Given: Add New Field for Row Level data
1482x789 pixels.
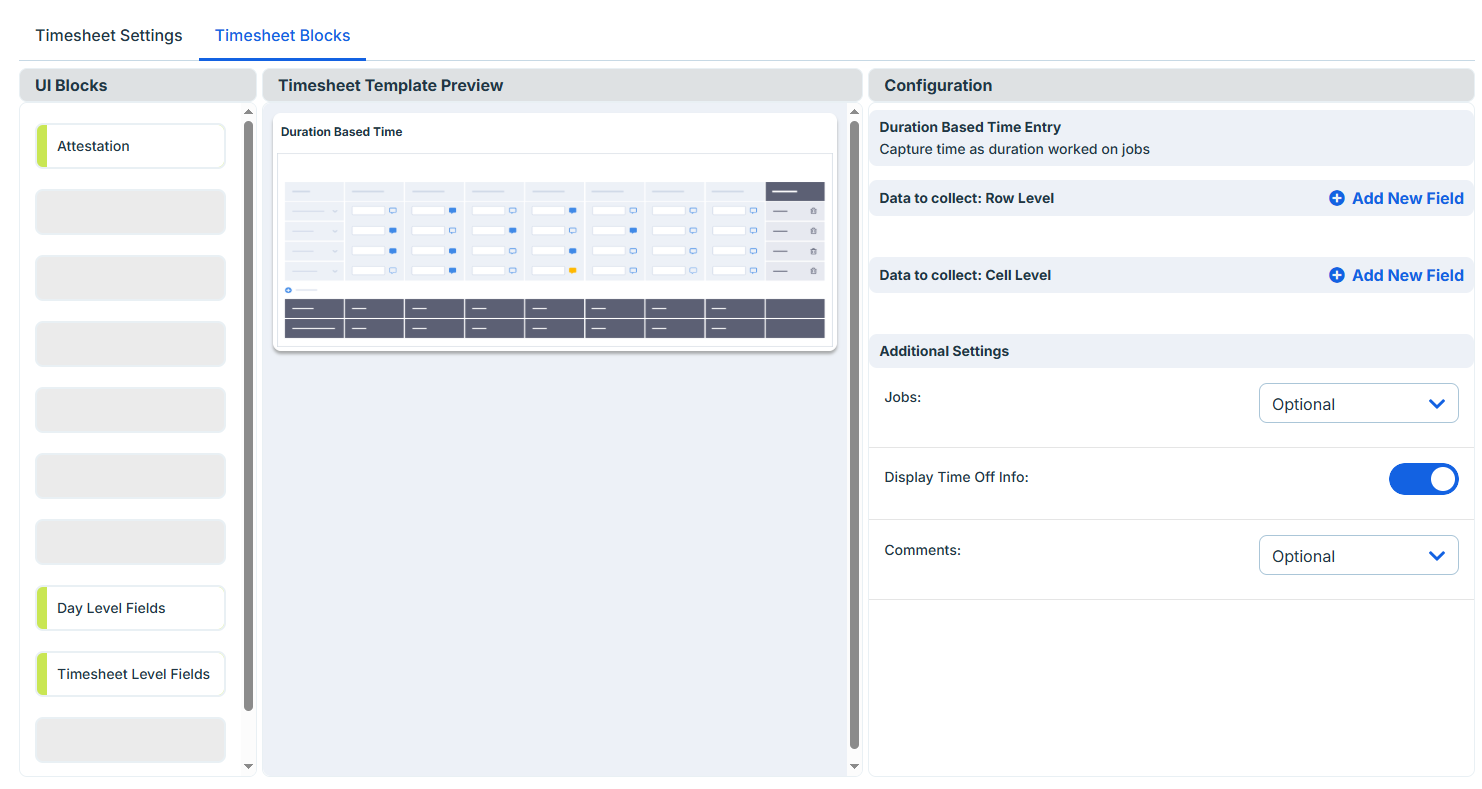Looking at the screenshot, I should point(1396,198).
